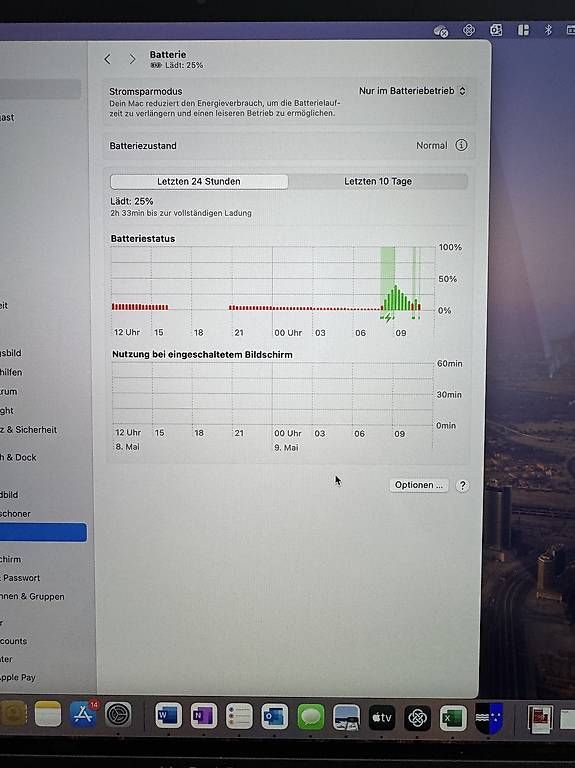The width and height of the screenshot is (575, 768).
Task: Click the Bluetooth menu bar icon
Action: tap(548, 30)
